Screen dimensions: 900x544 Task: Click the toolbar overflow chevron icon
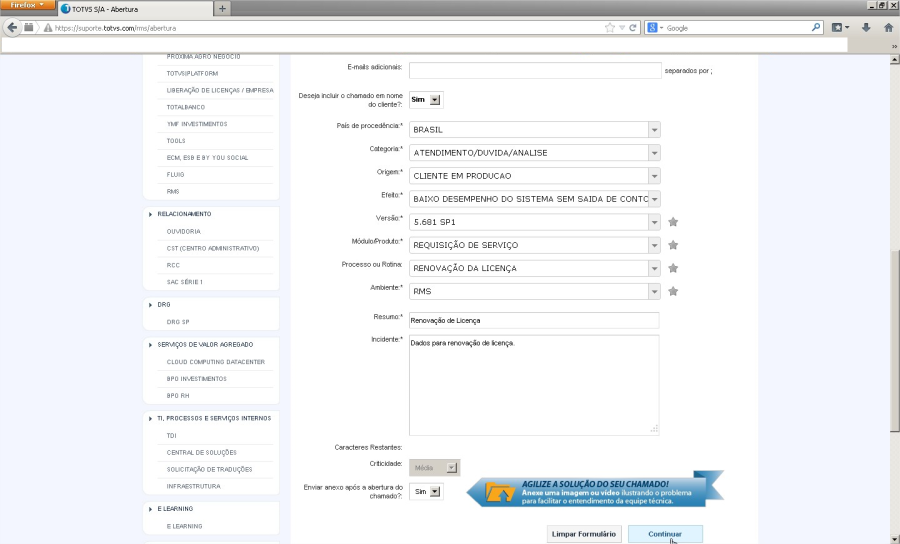coord(894,46)
